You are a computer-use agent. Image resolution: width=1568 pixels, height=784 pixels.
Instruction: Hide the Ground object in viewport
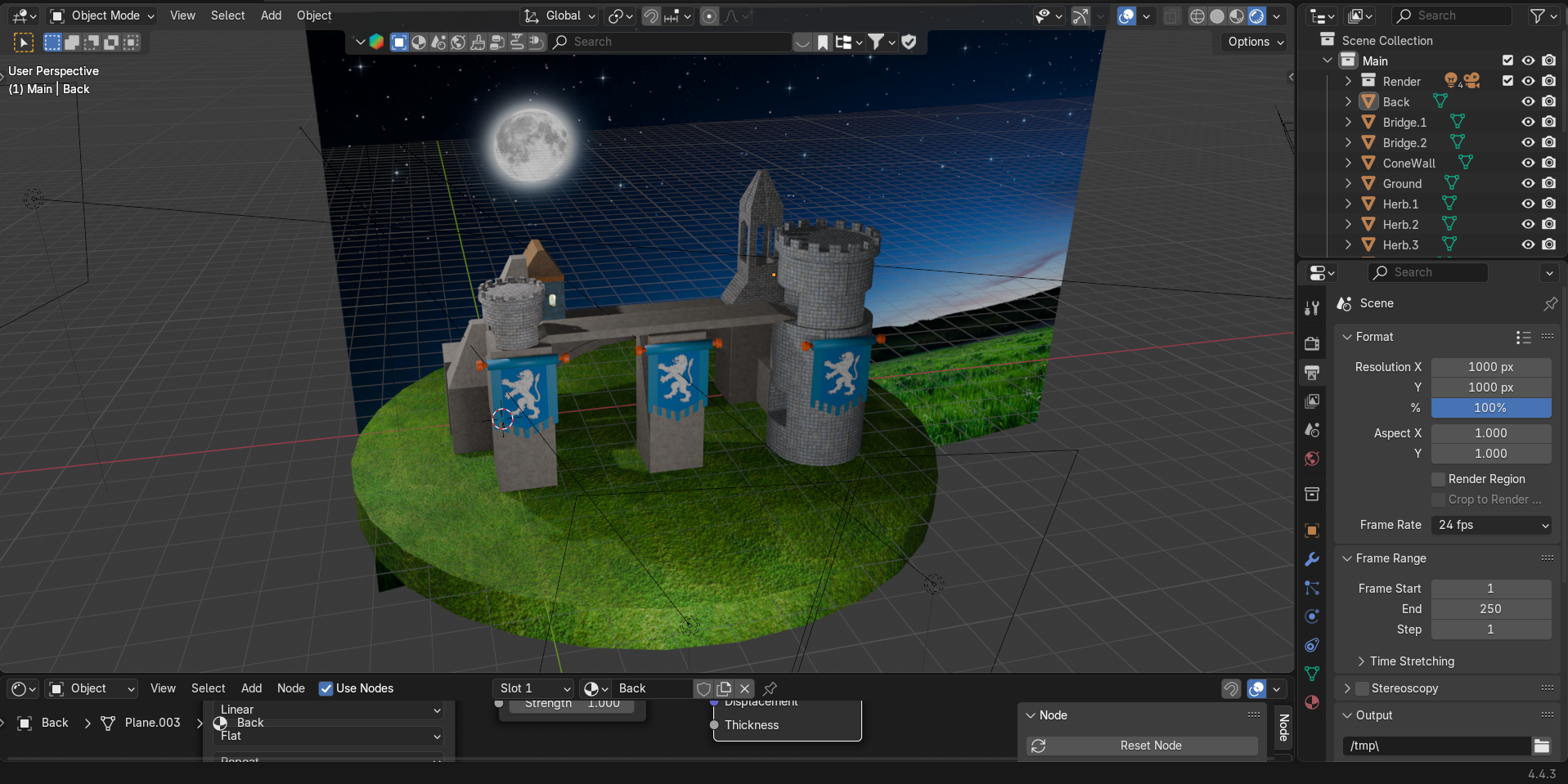[x=1527, y=183]
